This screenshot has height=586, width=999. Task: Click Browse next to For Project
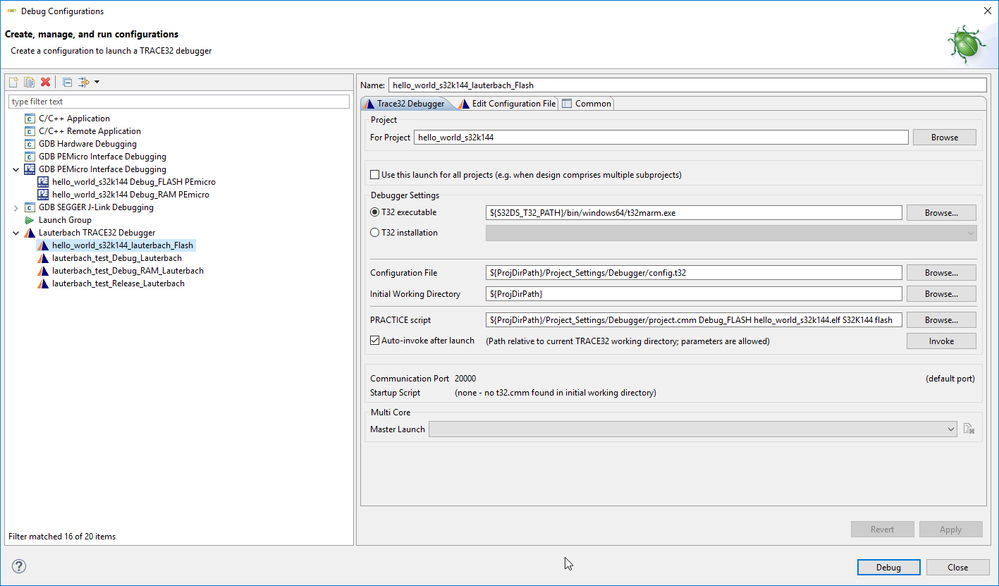(x=944, y=138)
